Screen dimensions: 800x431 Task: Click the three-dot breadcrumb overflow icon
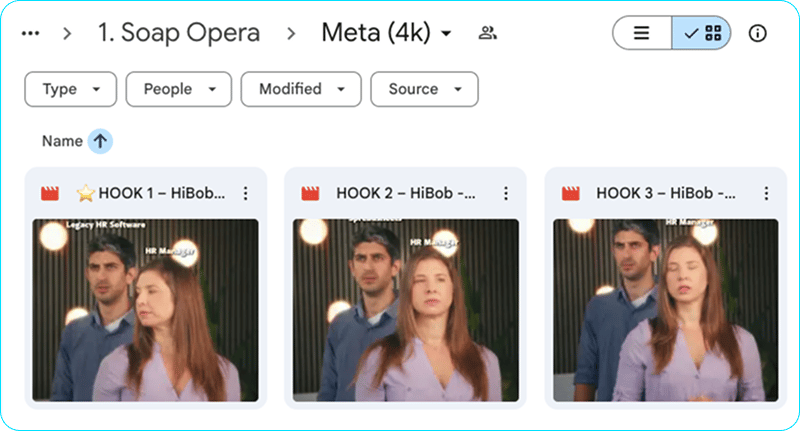(x=31, y=33)
